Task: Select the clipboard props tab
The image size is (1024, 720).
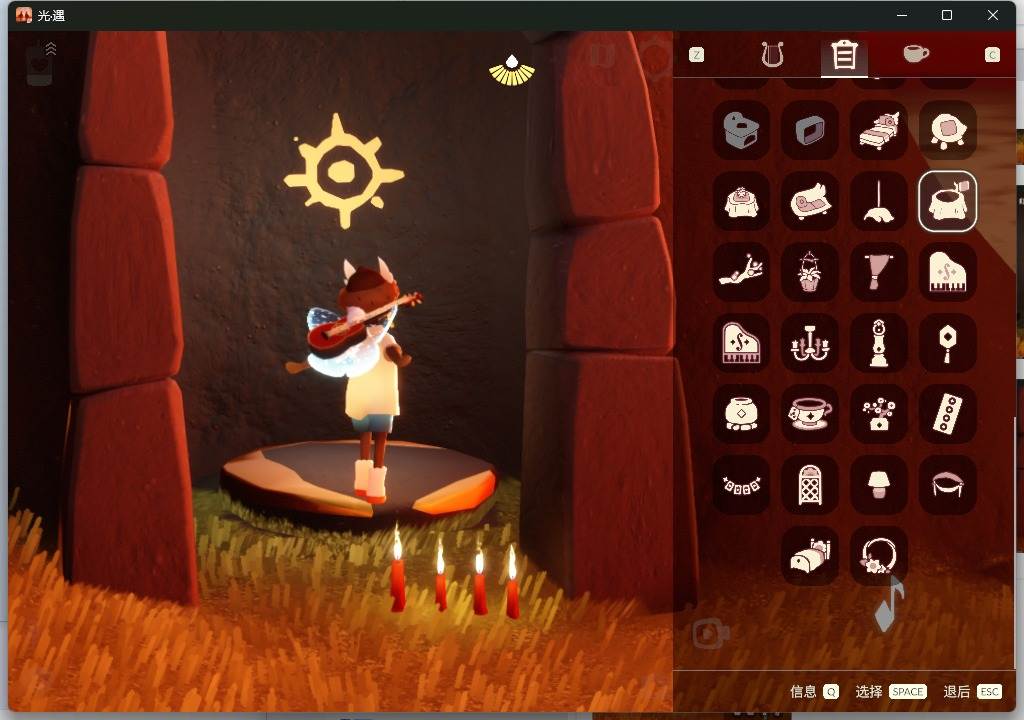Action: 844,56
